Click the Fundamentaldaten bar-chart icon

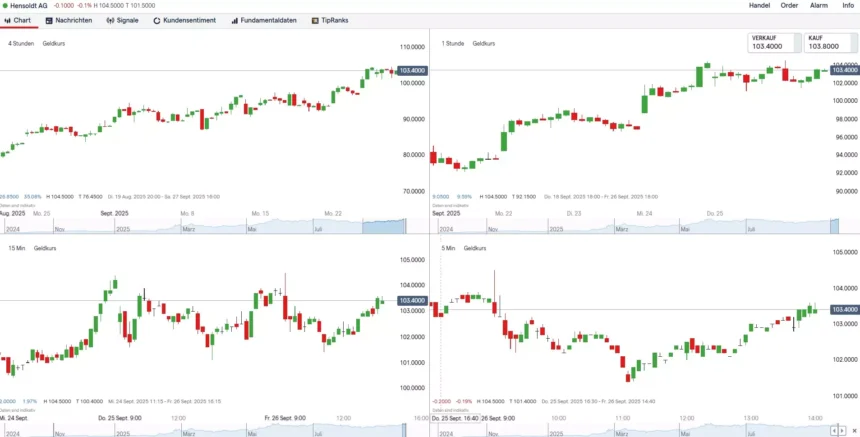234,20
